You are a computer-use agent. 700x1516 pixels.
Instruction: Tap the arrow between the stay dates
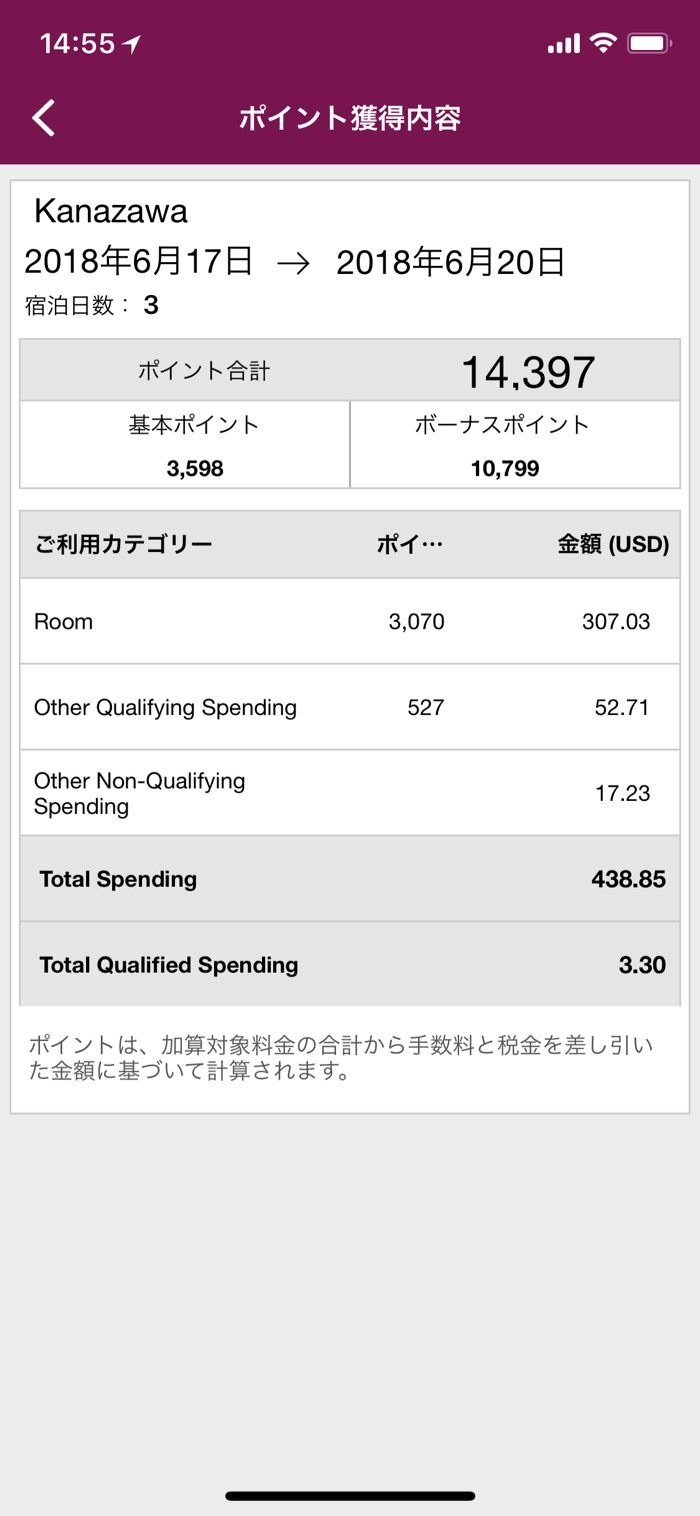[294, 263]
